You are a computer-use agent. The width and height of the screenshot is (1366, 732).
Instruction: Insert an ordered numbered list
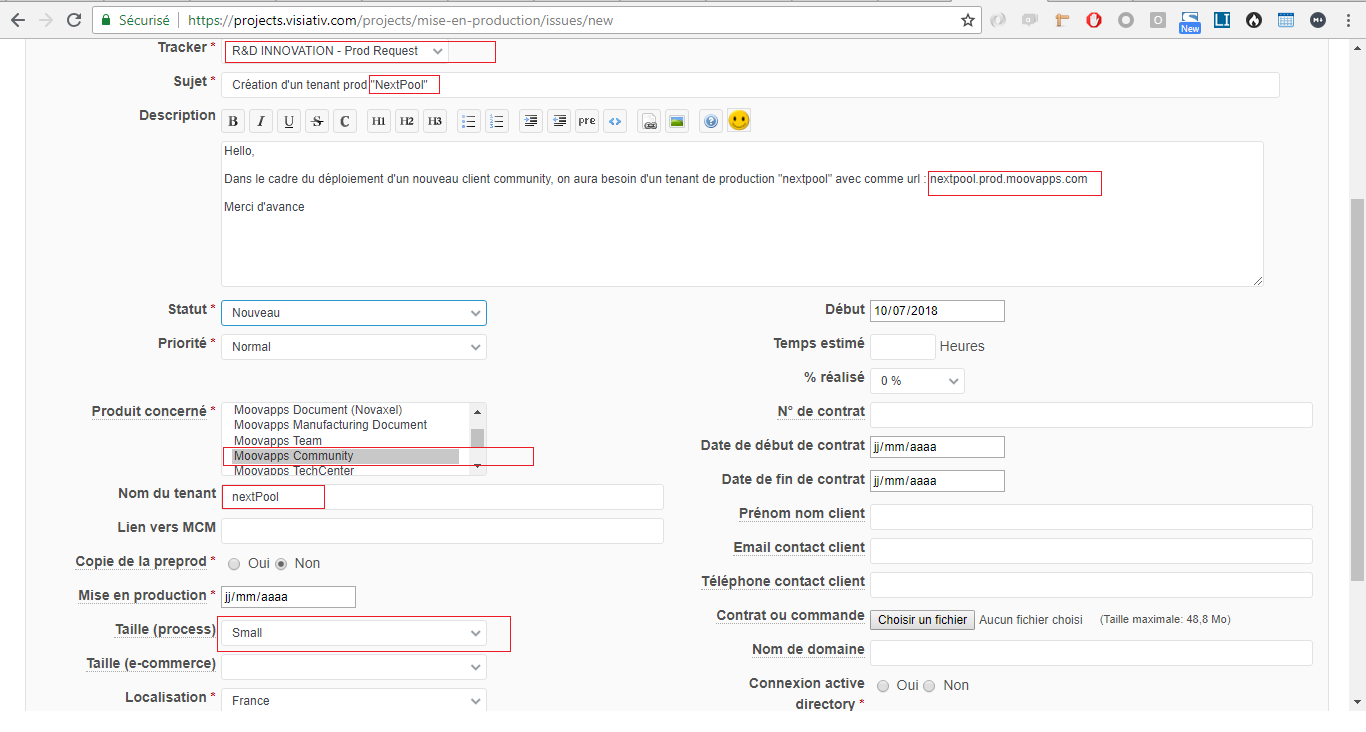497,122
